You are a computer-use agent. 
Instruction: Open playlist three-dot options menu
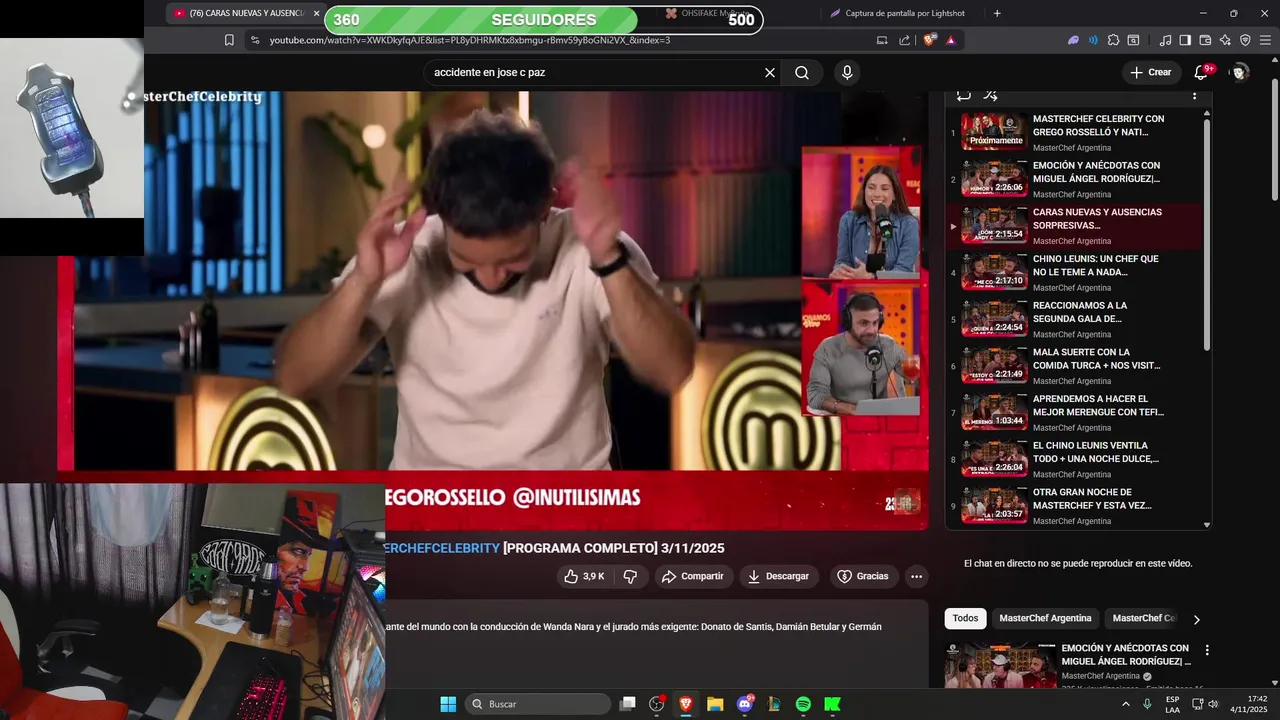click(x=1194, y=95)
